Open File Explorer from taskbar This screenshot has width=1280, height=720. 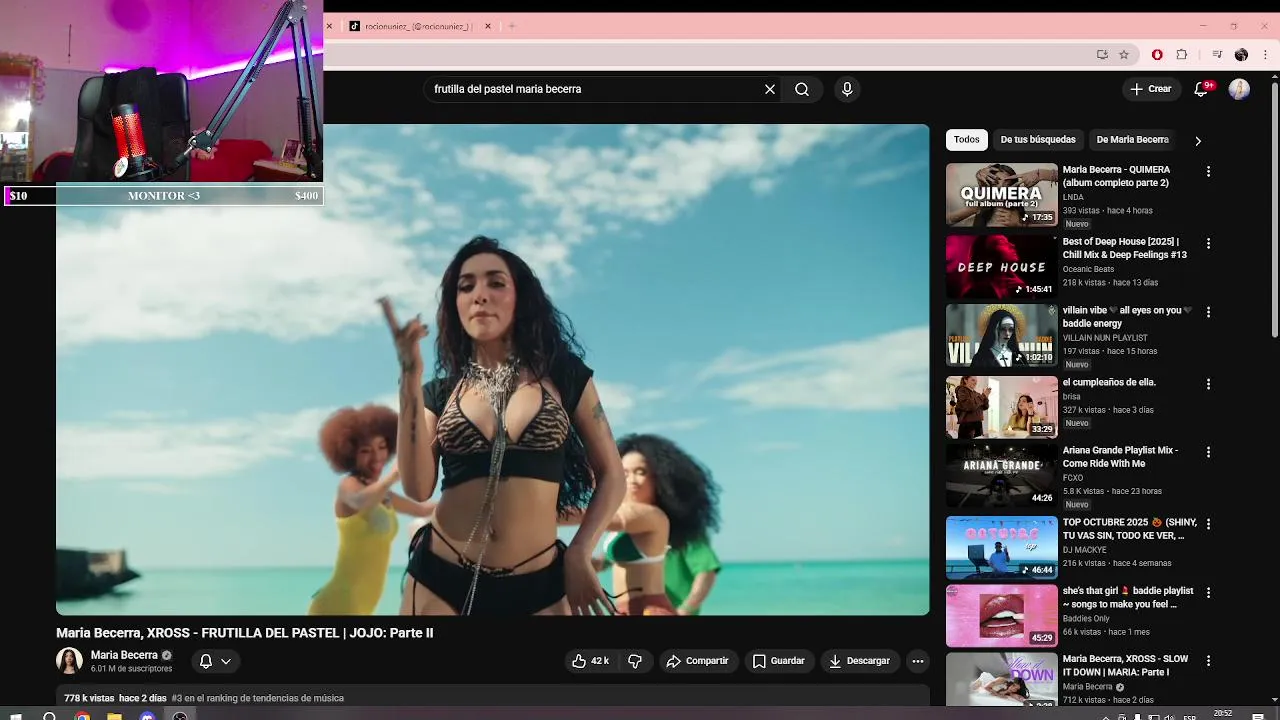pyautogui.click(x=114, y=716)
